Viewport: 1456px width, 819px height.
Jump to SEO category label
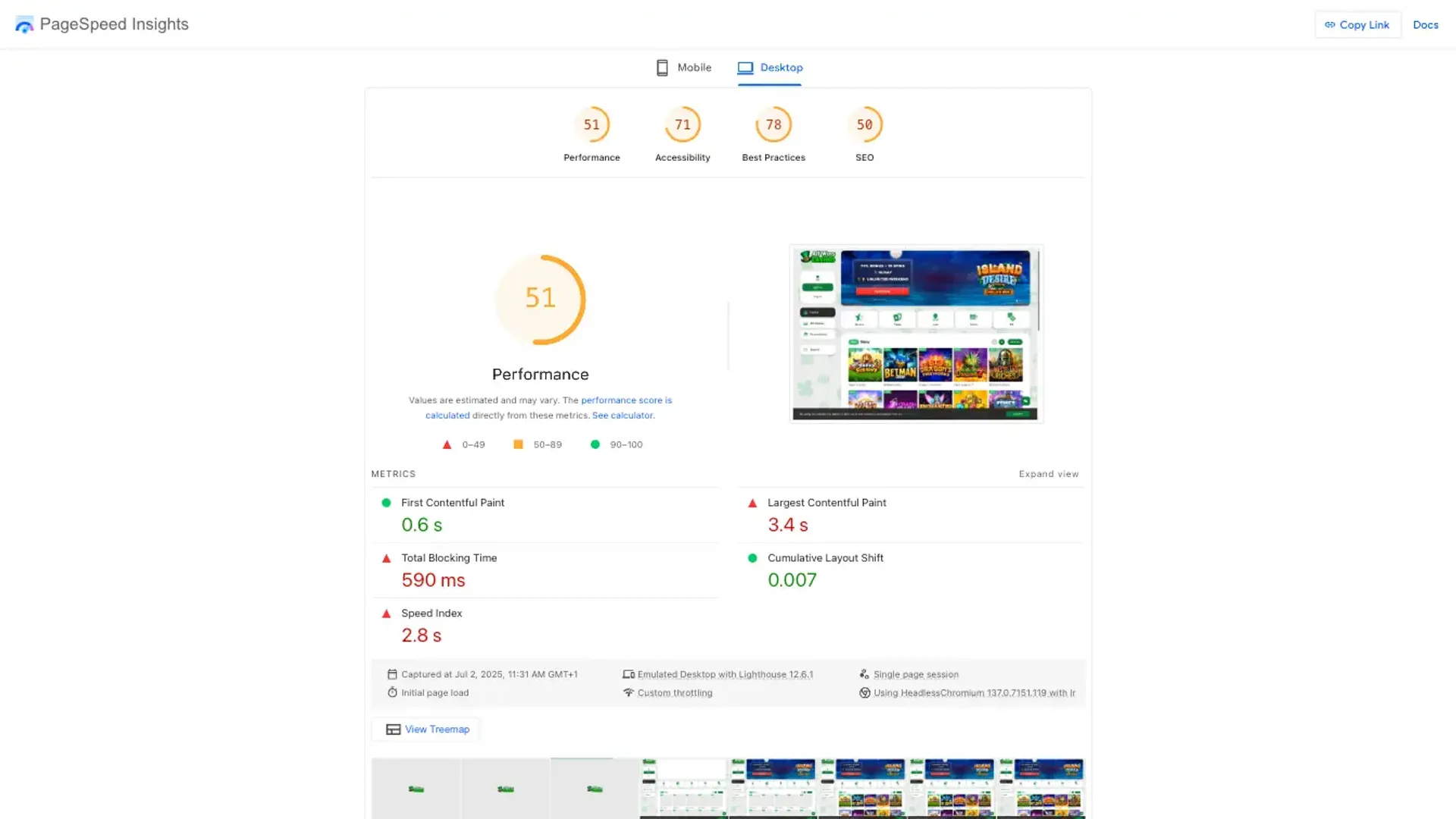pos(864,158)
